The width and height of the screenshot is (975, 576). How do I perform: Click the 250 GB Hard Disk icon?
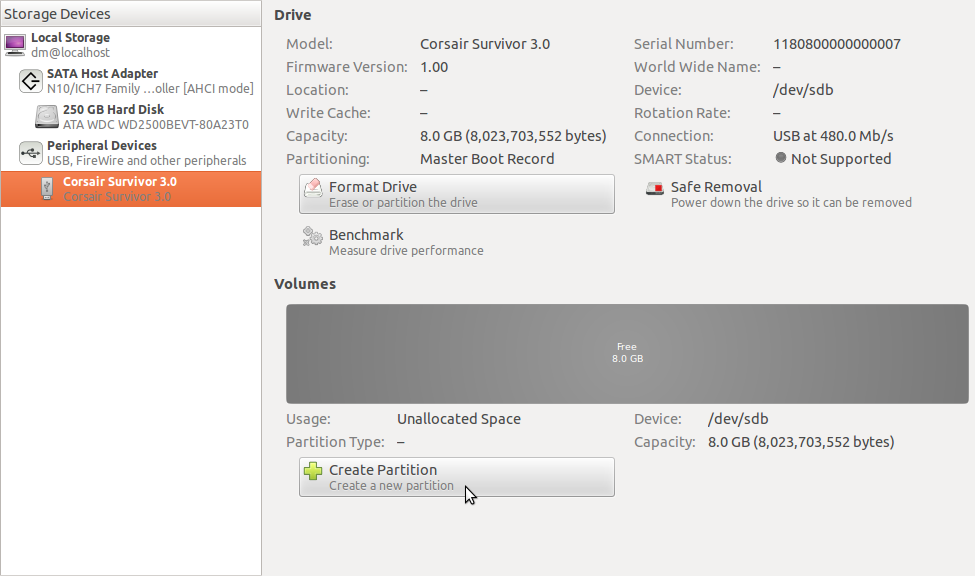click(x=47, y=117)
